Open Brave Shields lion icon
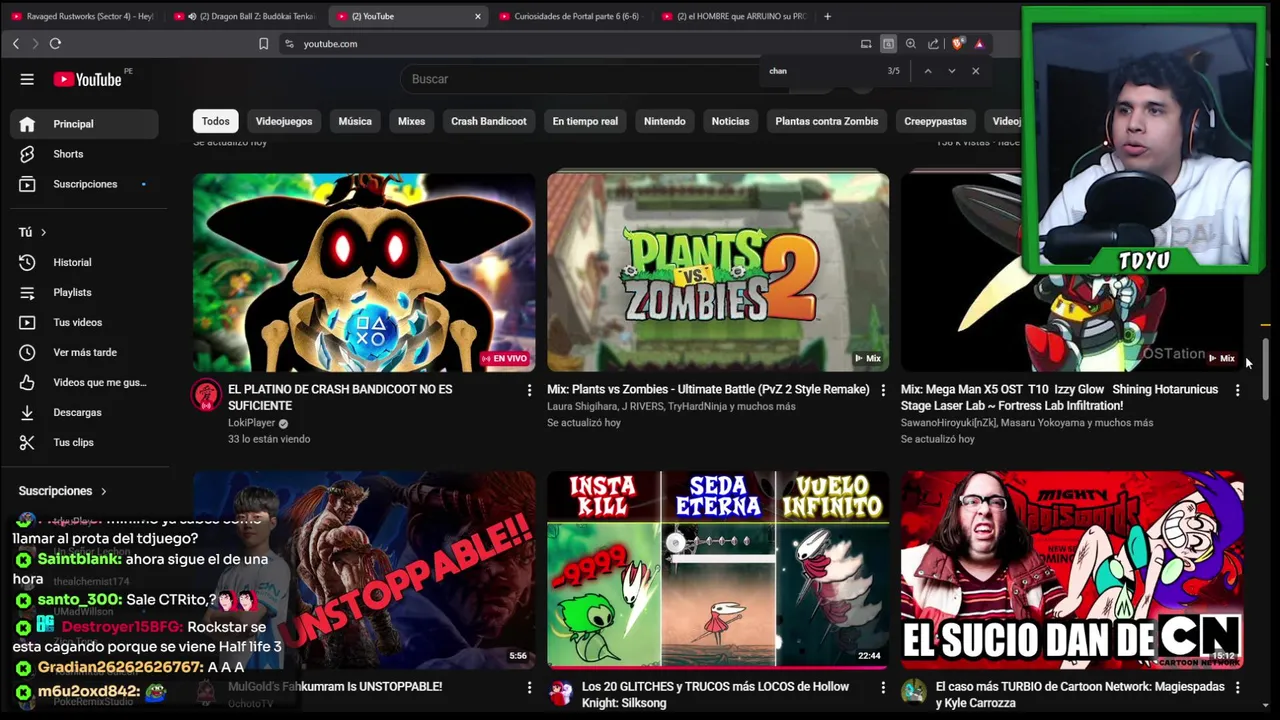Image resolution: width=1280 pixels, height=720 pixels. click(957, 44)
